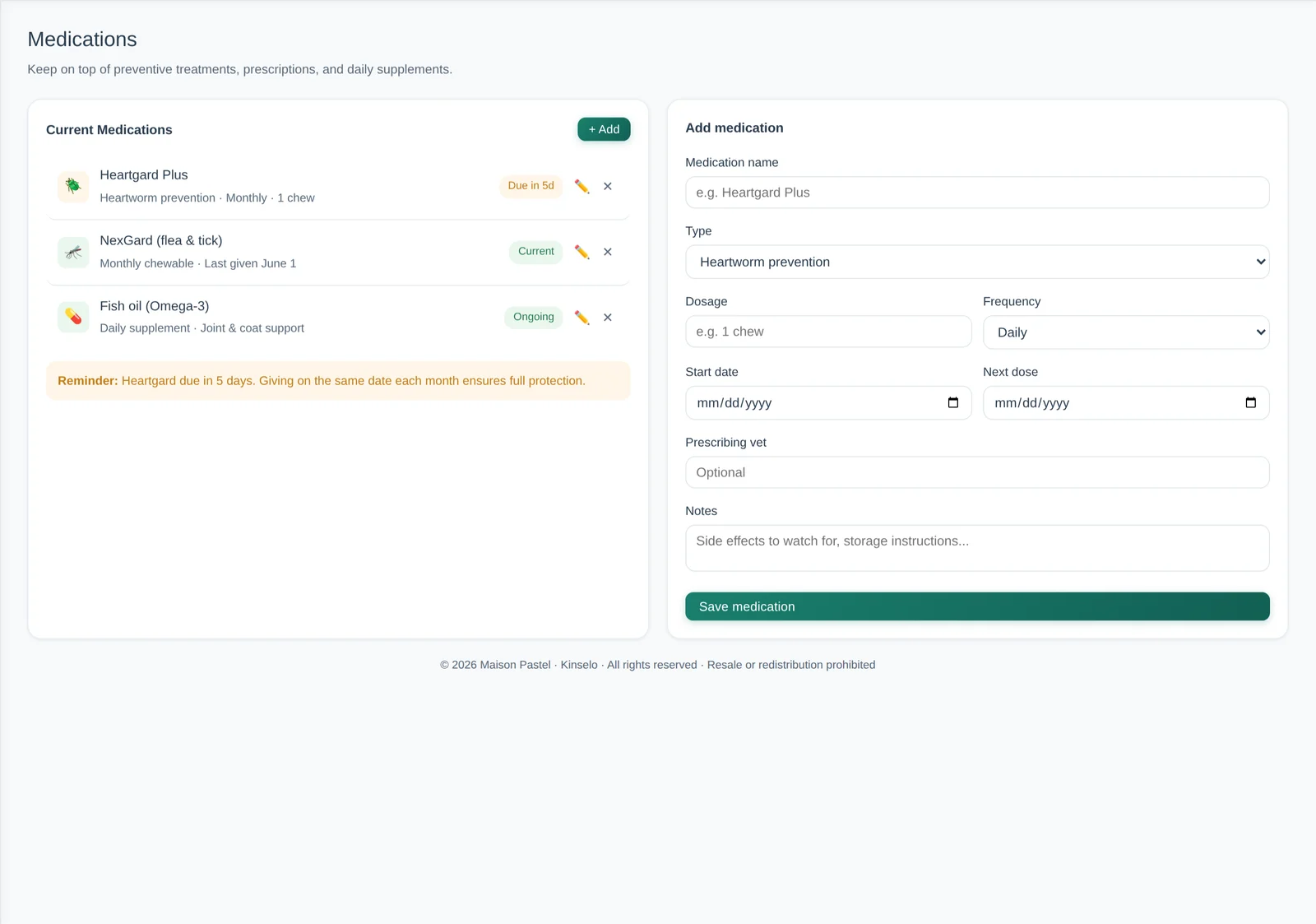Focus the Prescribing vet field
Image resolution: width=1316 pixels, height=924 pixels.
pos(977,472)
